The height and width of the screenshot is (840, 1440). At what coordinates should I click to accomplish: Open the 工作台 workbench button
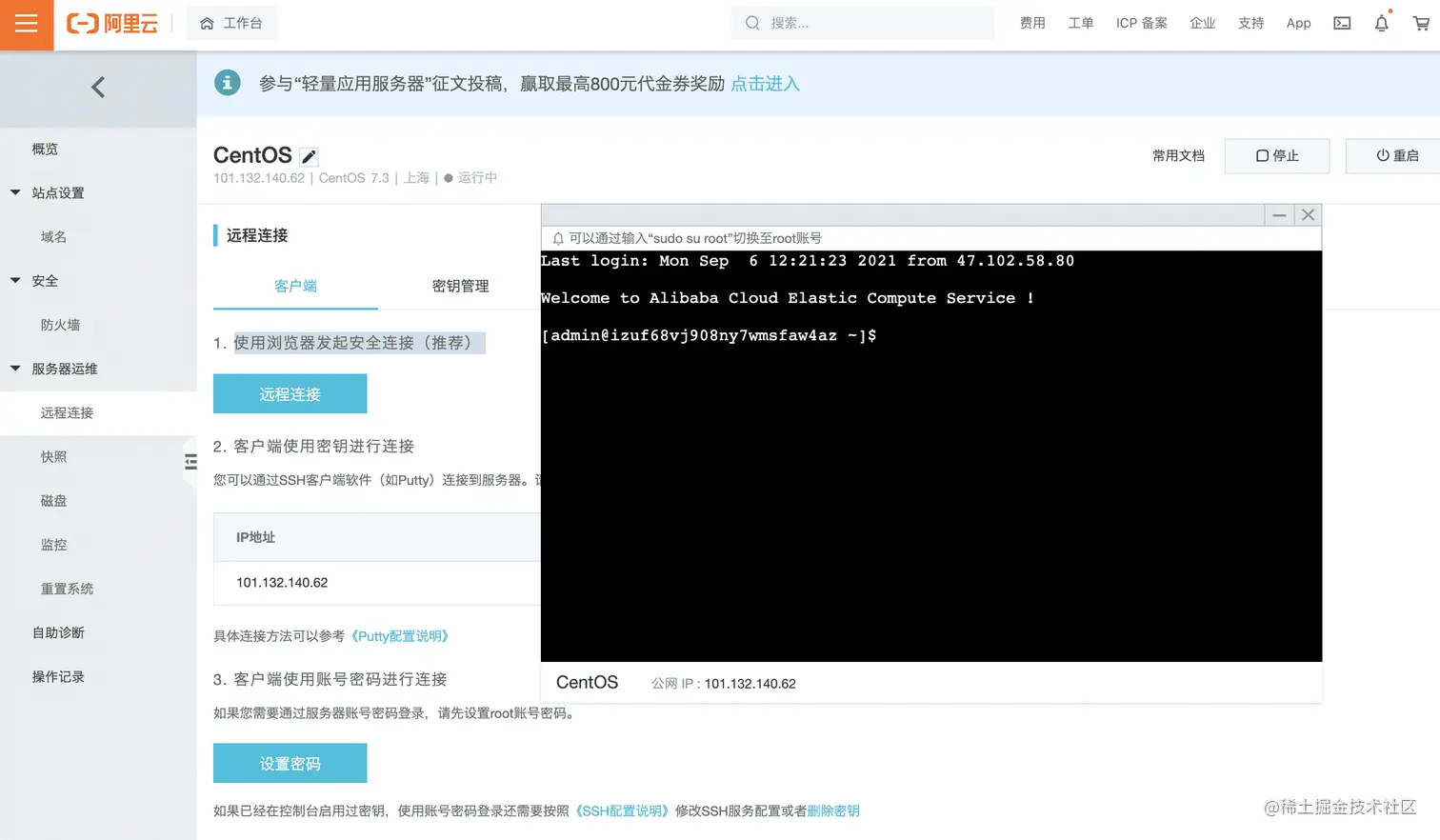[x=231, y=23]
